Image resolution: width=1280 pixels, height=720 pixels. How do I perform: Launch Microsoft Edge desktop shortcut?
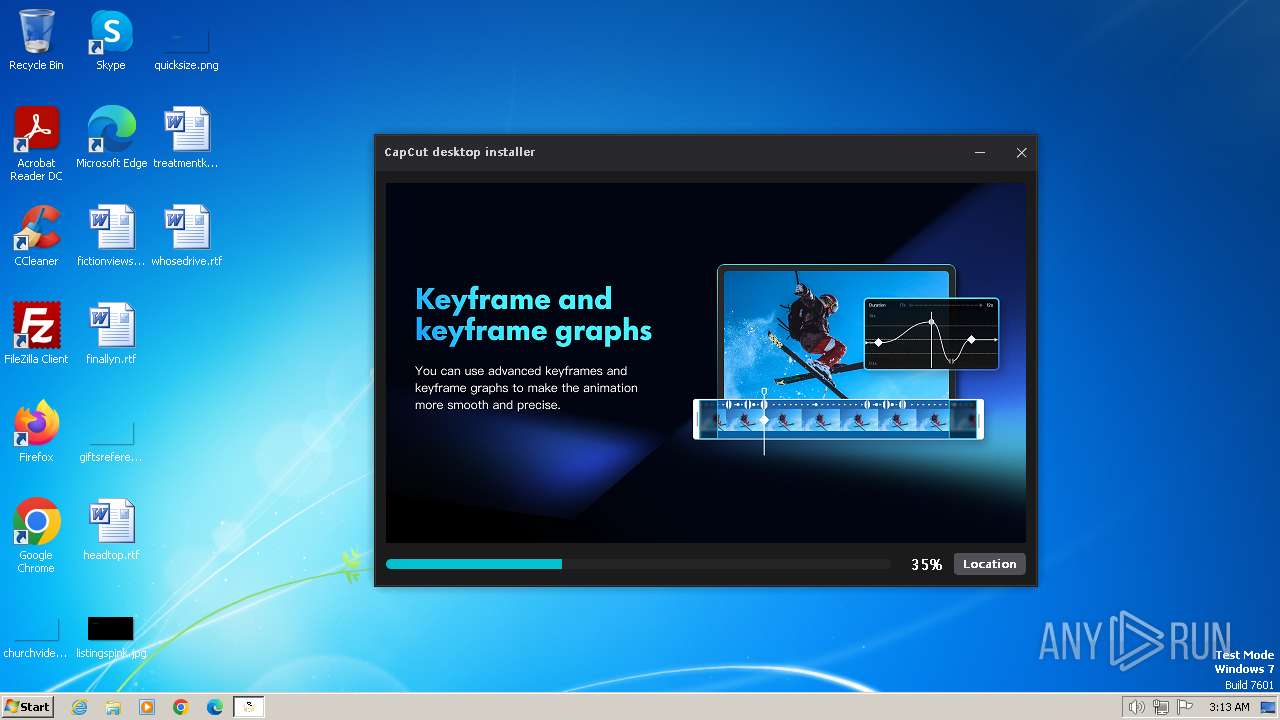[111, 137]
